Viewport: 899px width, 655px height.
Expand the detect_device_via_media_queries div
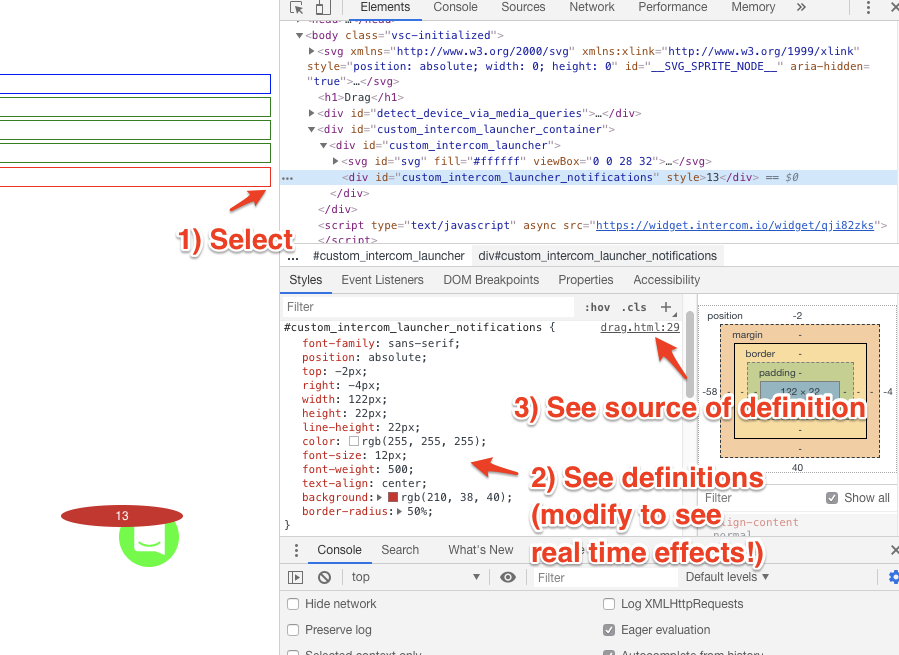click(x=311, y=113)
